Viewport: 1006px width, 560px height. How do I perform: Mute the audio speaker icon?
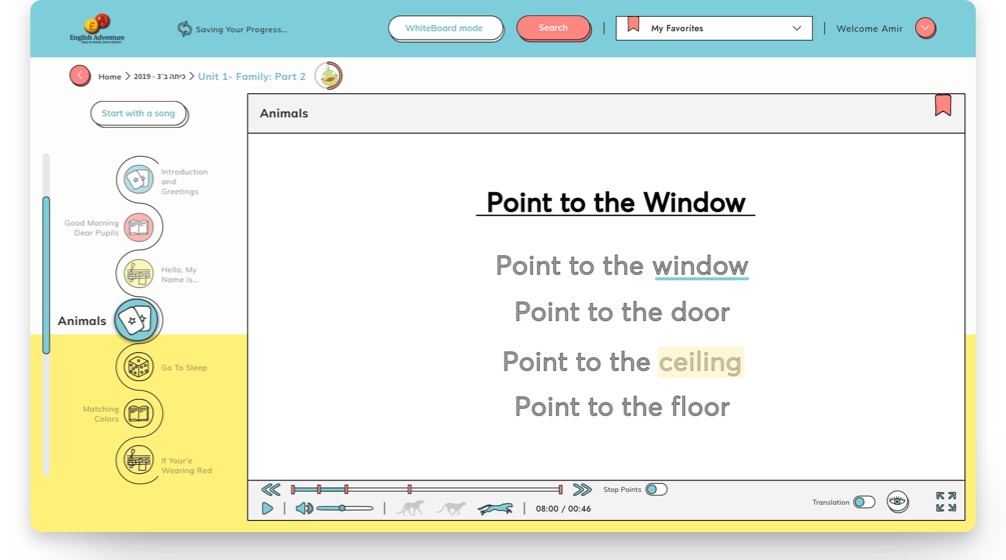[304, 509]
